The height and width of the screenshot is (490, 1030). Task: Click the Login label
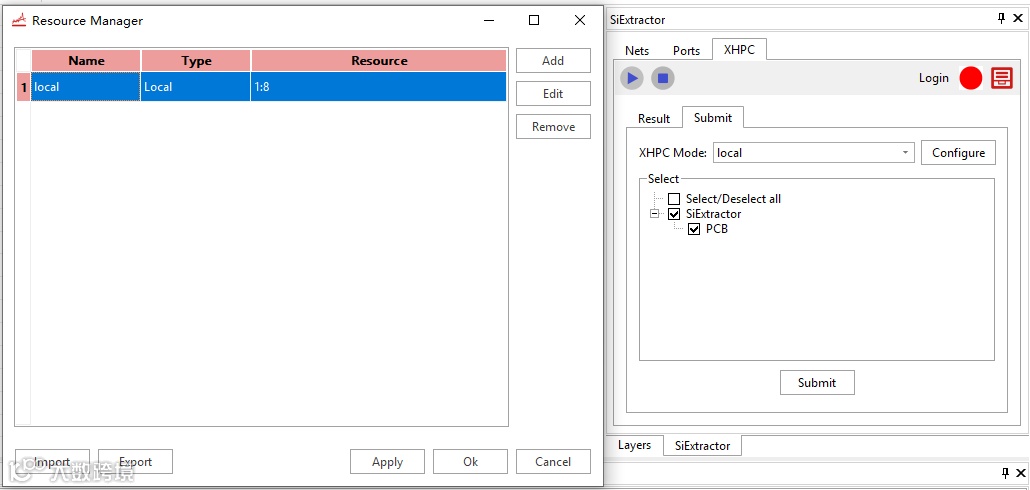pos(933,78)
